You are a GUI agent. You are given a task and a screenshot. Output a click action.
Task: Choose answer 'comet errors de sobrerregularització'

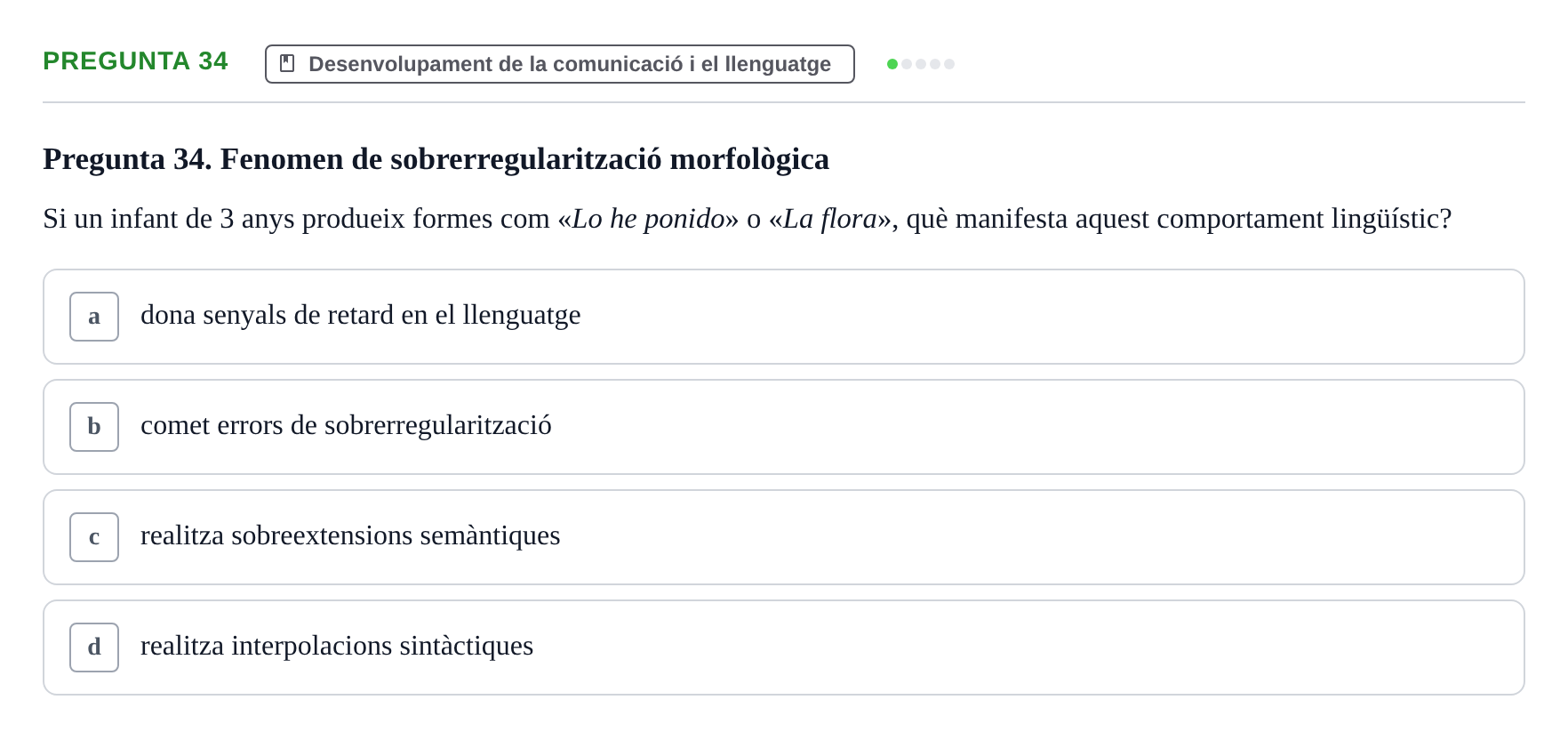(x=784, y=427)
